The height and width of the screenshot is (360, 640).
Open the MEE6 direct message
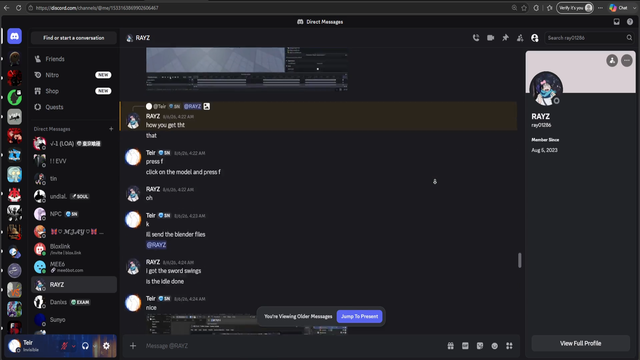(x=74, y=267)
